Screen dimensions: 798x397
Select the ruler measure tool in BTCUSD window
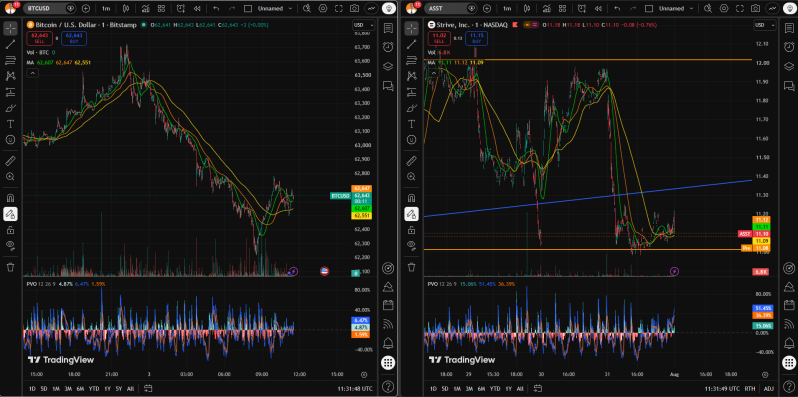coord(10,161)
